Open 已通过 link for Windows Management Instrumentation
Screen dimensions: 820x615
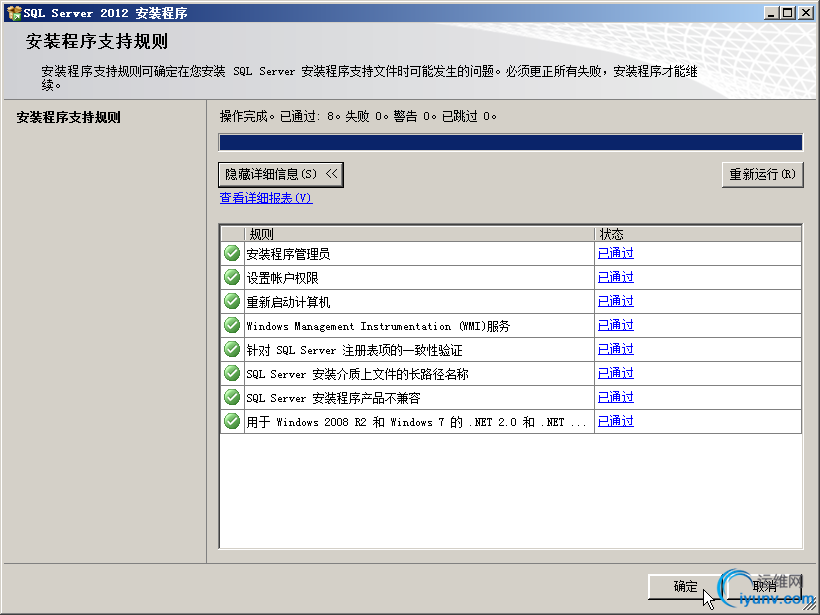coord(616,325)
